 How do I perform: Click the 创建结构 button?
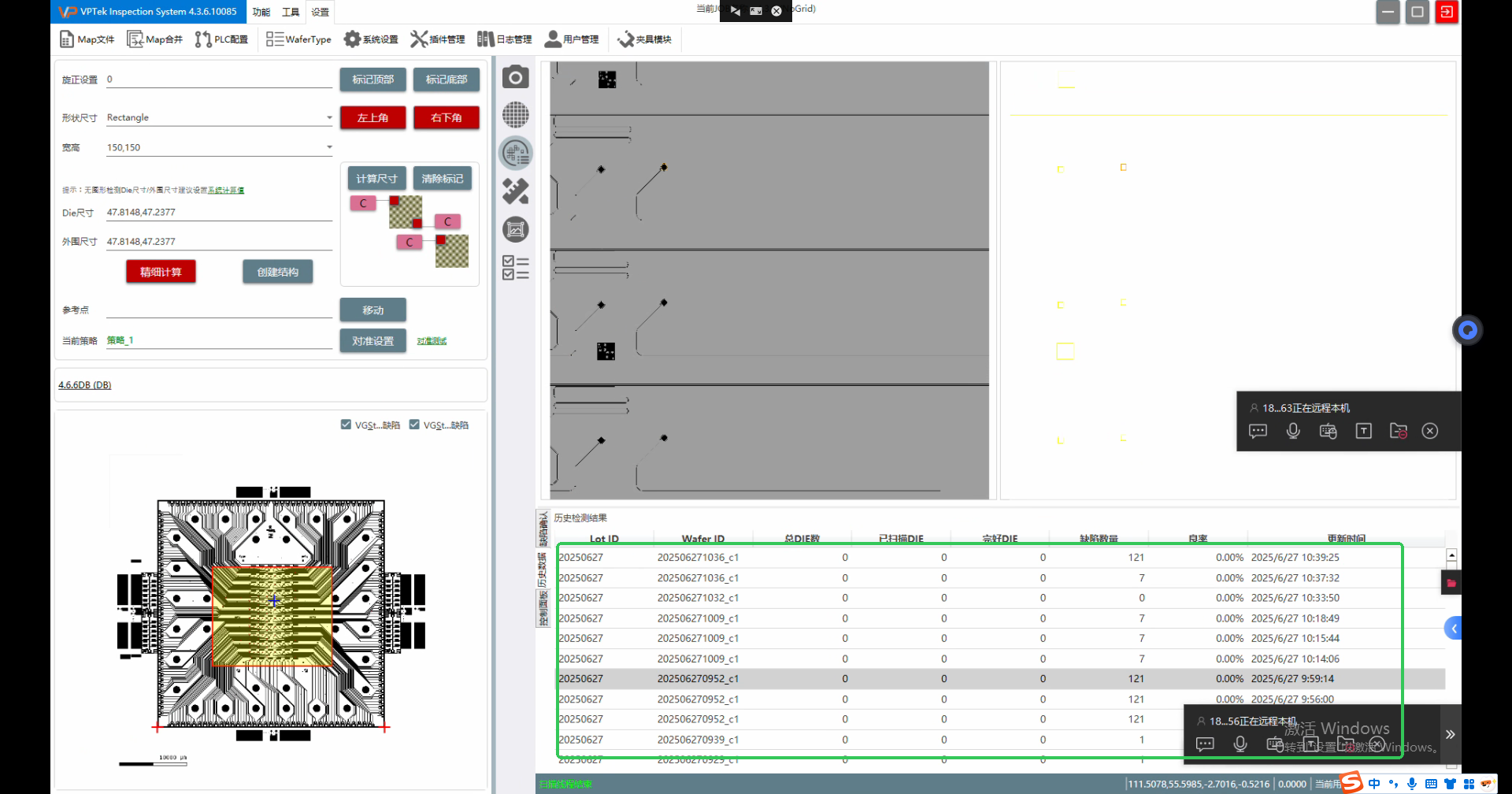click(x=278, y=272)
